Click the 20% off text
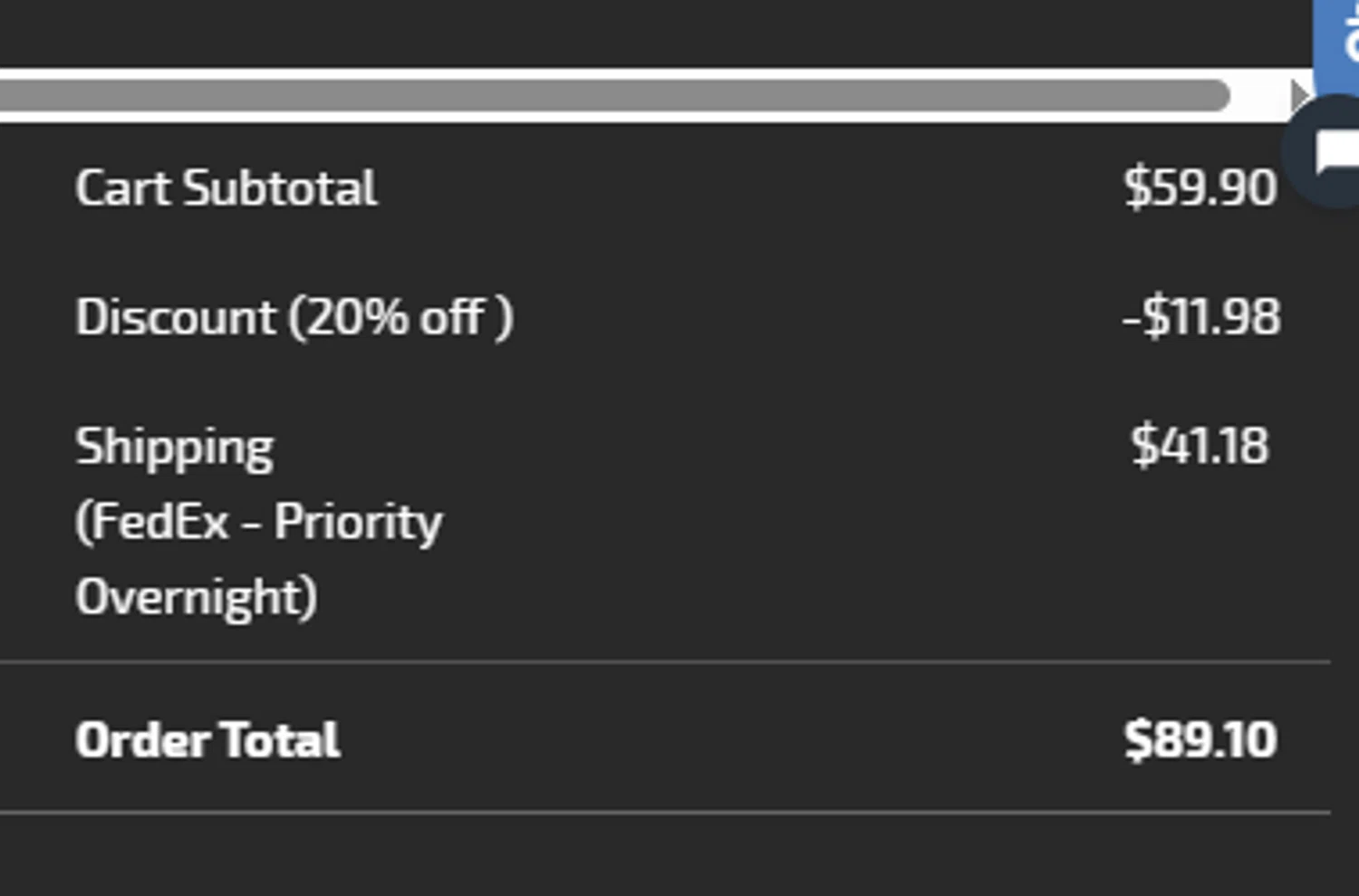The height and width of the screenshot is (896, 1359). (399, 317)
